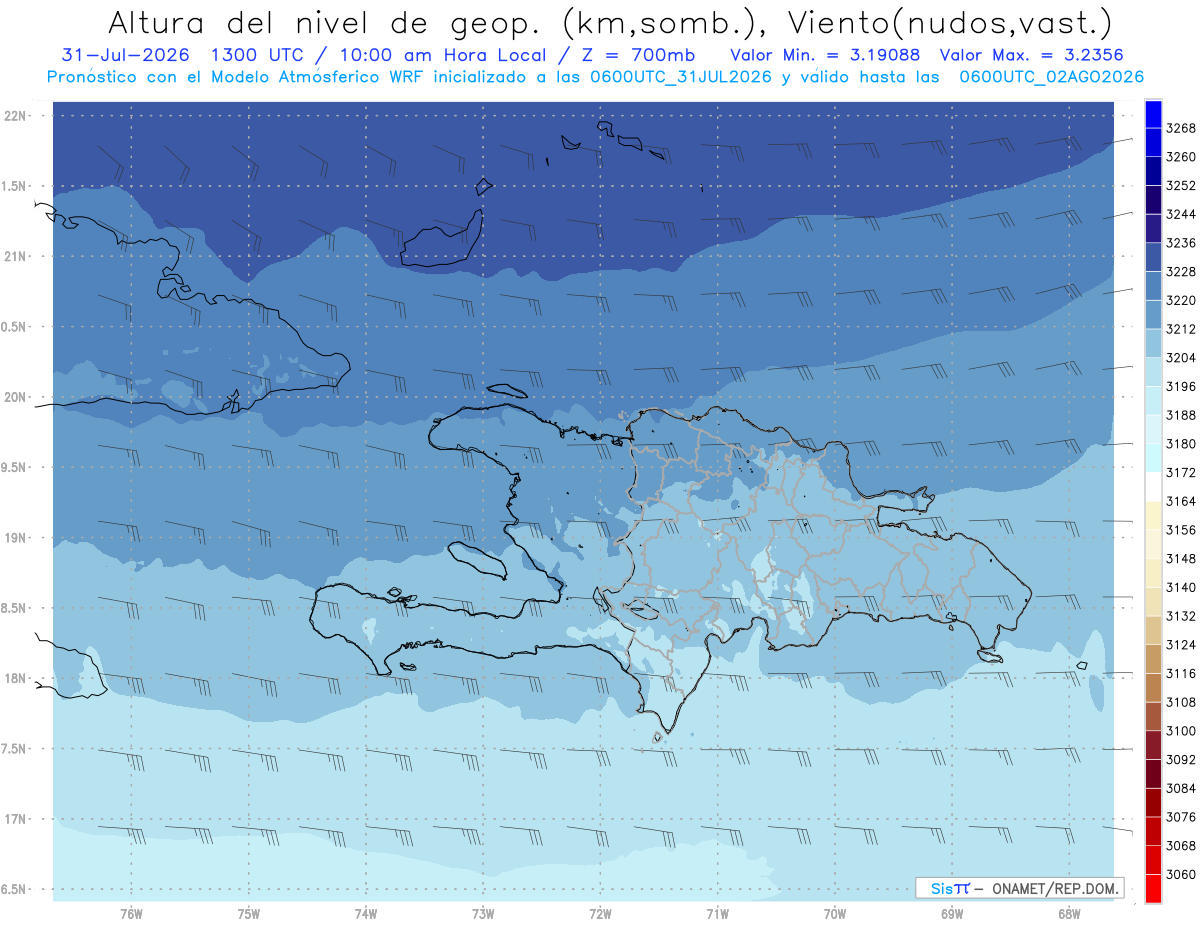Click the 20N latitude label
Image resolution: width=1200 pixels, height=927 pixels.
click(x=17, y=398)
